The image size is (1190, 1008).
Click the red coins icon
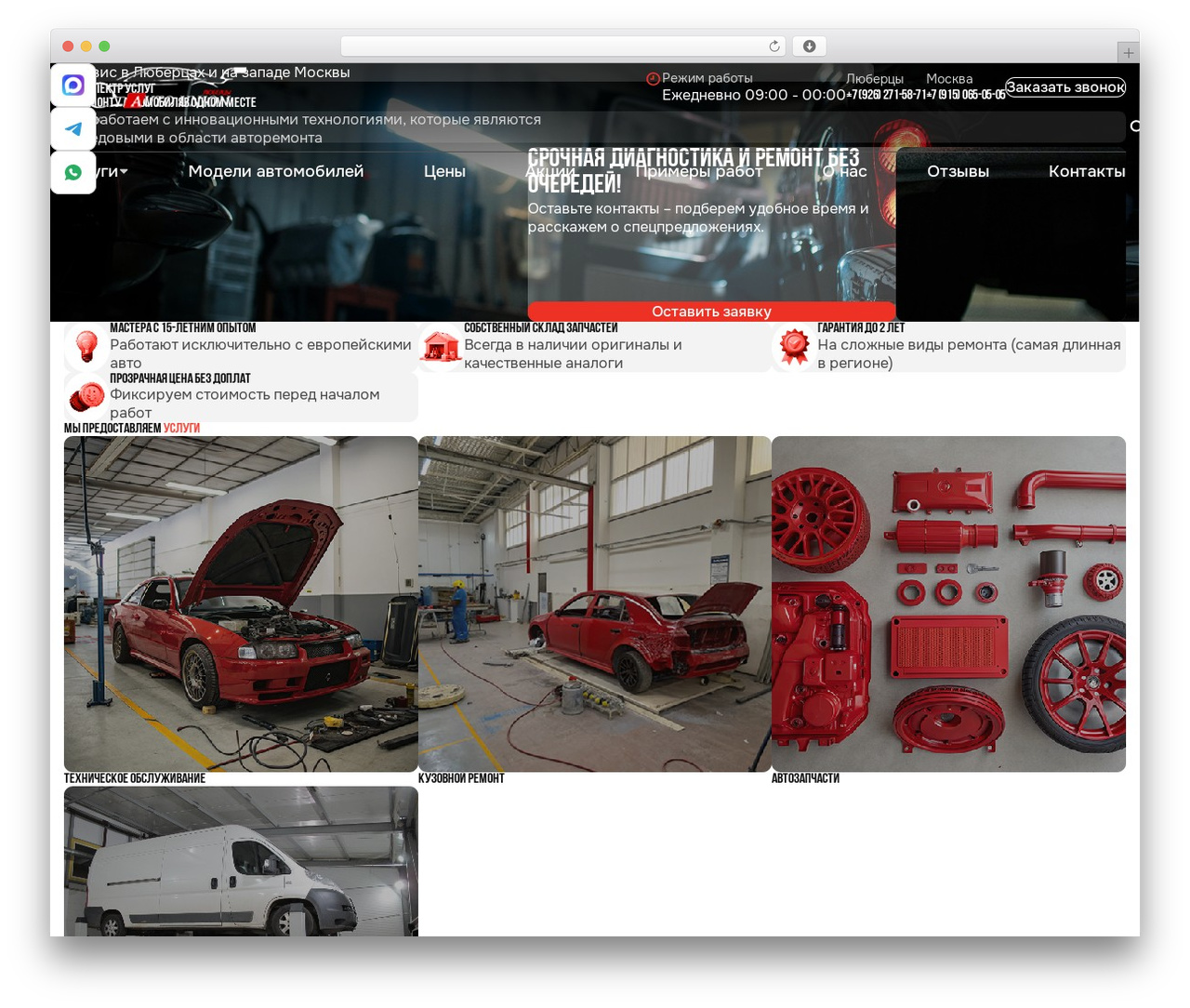86,397
